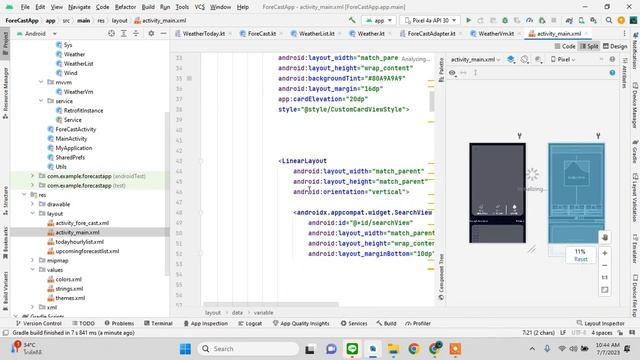Viewport: 640px width, 360px height.
Task: Switch editor to Design view mode
Action: click(x=615, y=47)
